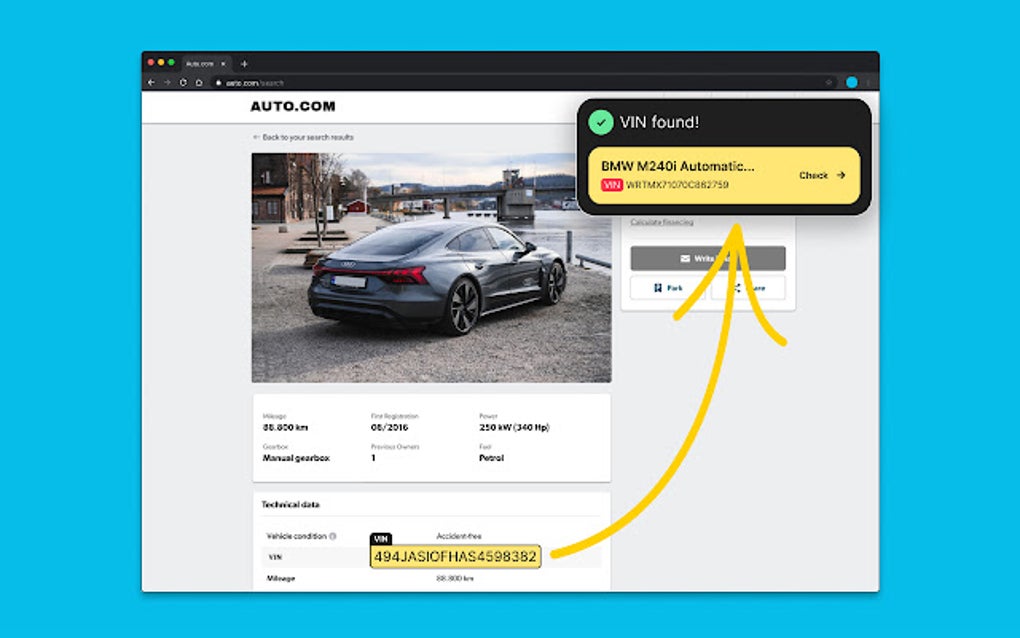Click the back arrow in the browser toolbar
The image size is (1020, 638).
[150, 83]
